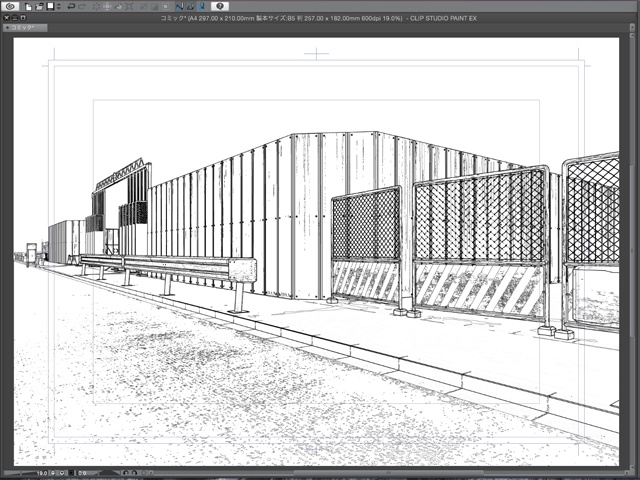
Task: Click the fit to screen icon
Action: click(71, 473)
